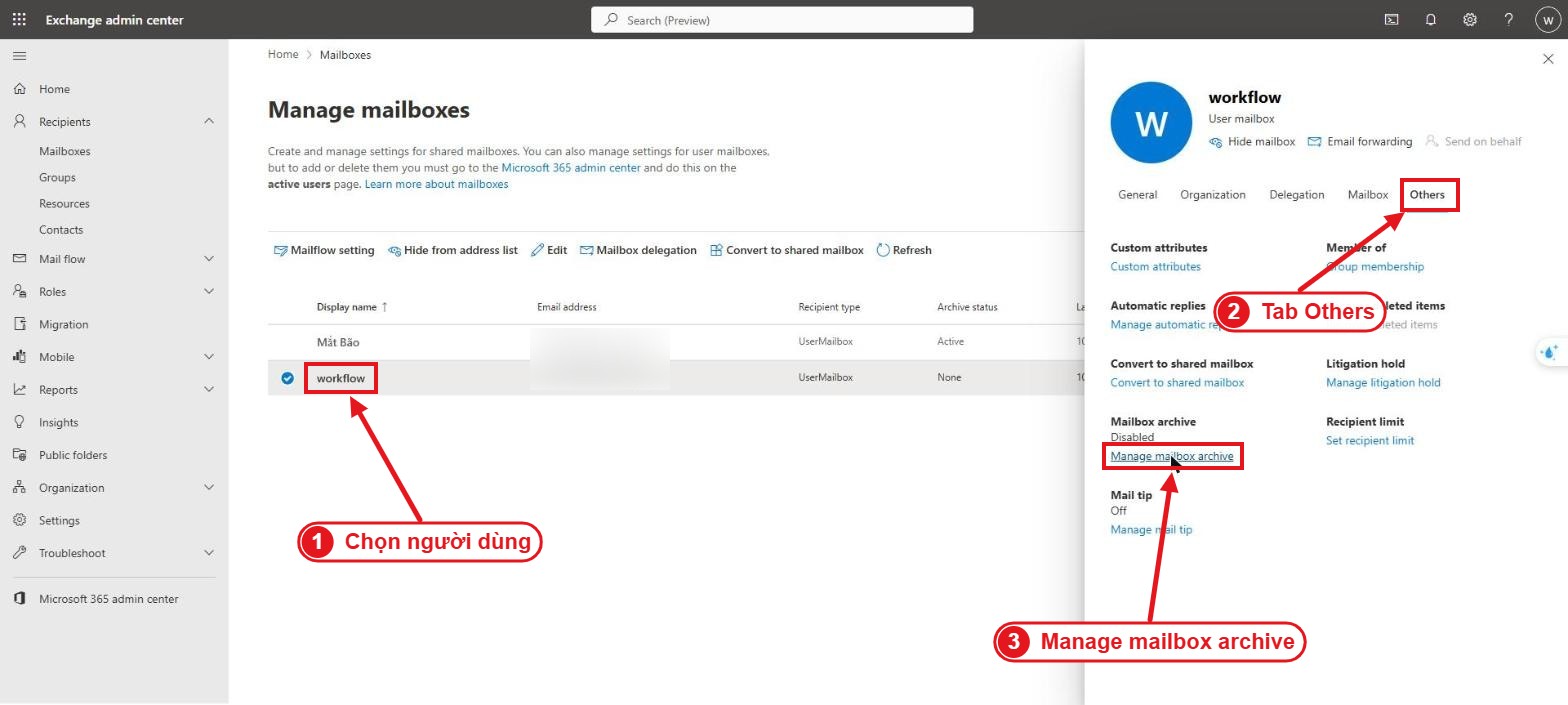Click the large workflow avatar circle

pyautogui.click(x=1151, y=123)
